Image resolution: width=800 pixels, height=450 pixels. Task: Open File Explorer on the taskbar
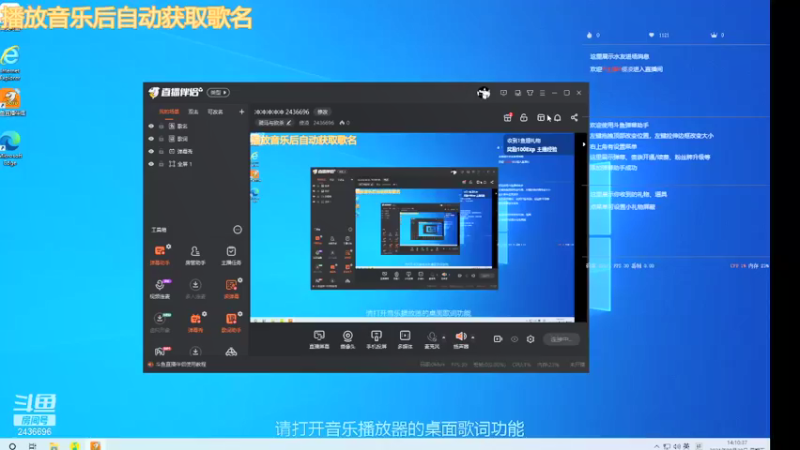(54, 446)
